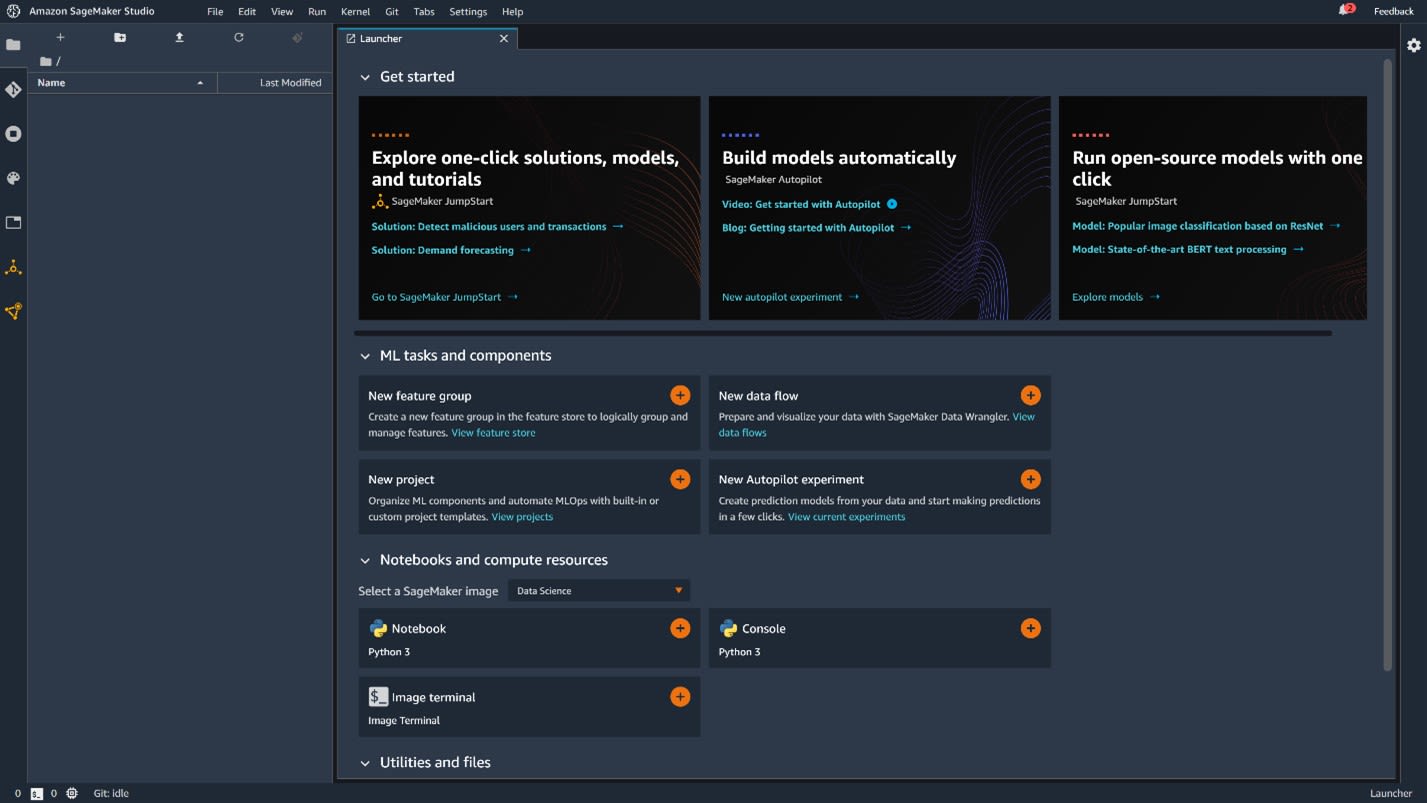Click the Amazon SageMaker Studio logo

point(13,11)
